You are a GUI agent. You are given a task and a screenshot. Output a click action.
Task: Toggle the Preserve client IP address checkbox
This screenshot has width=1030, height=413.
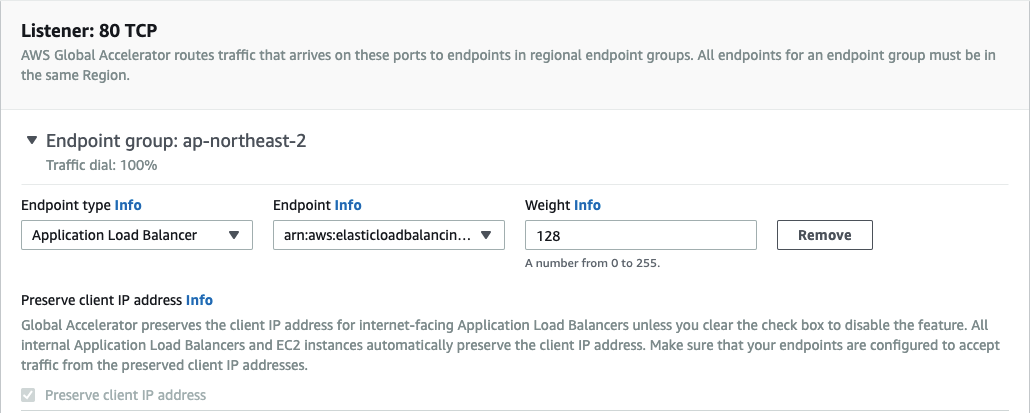click(x=27, y=395)
